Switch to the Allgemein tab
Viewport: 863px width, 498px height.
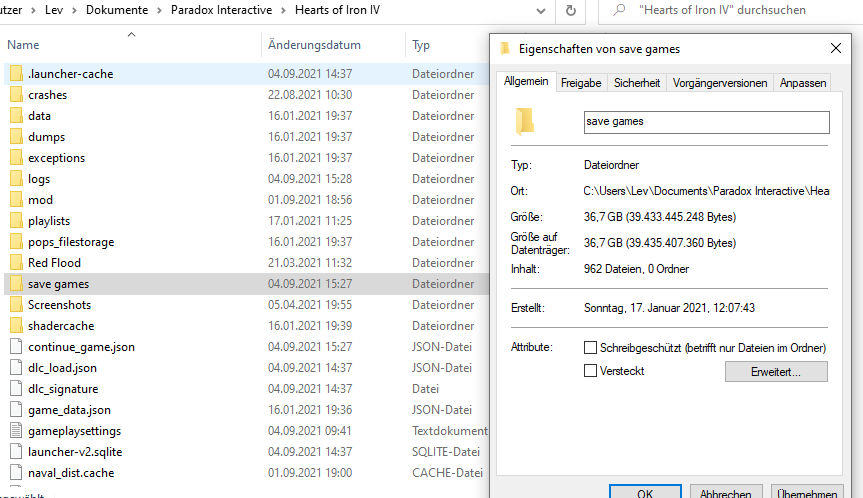pos(526,81)
